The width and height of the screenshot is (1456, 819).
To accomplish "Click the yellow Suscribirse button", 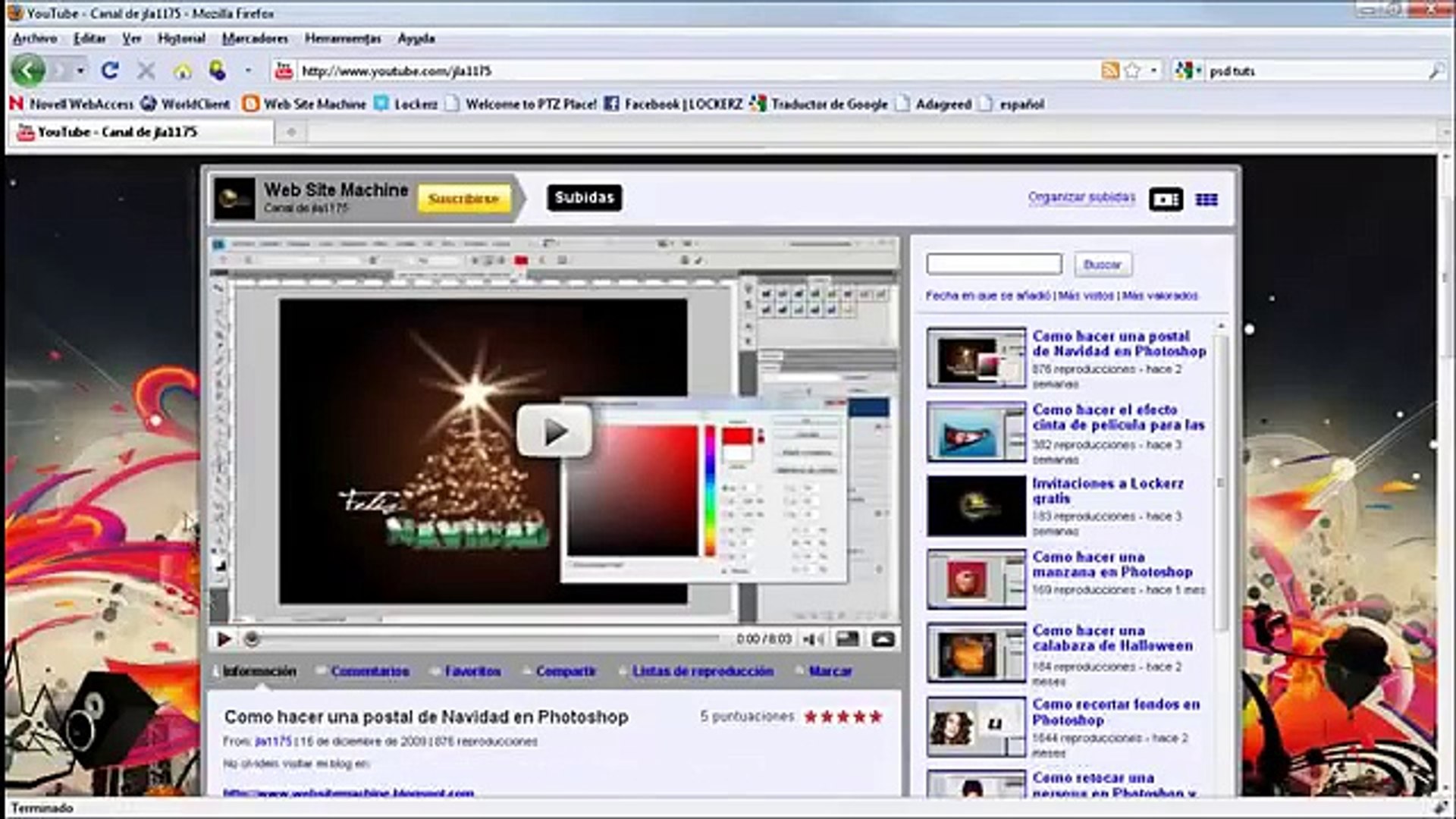I will tap(463, 199).
